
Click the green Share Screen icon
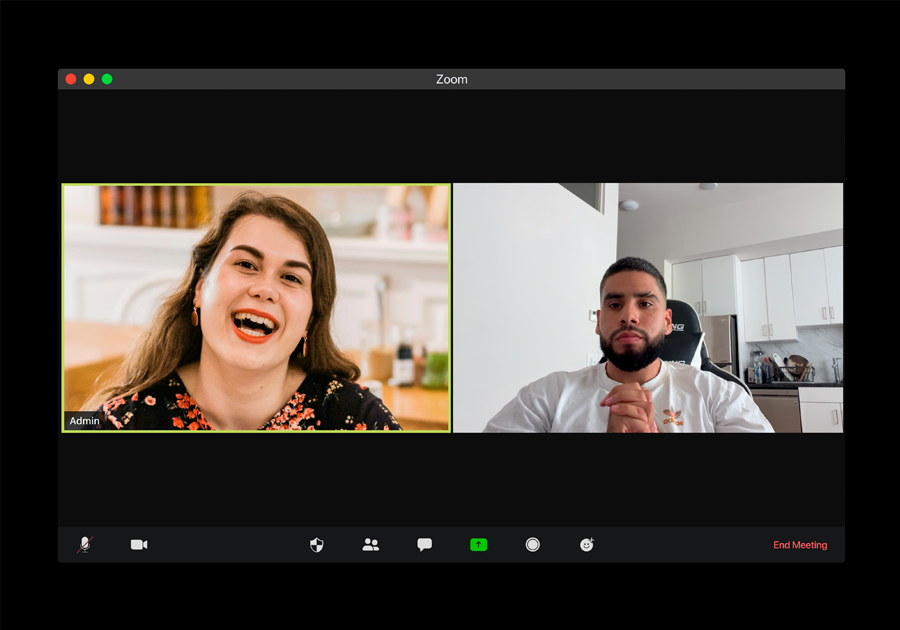[479, 545]
